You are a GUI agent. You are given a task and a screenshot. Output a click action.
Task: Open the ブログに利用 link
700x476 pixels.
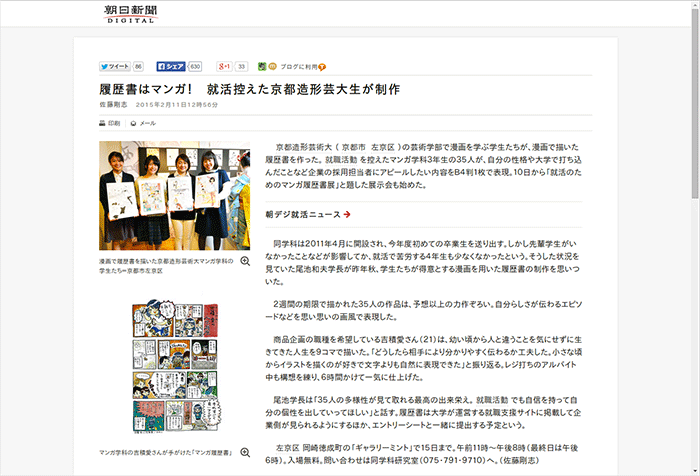tap(299, 67)
